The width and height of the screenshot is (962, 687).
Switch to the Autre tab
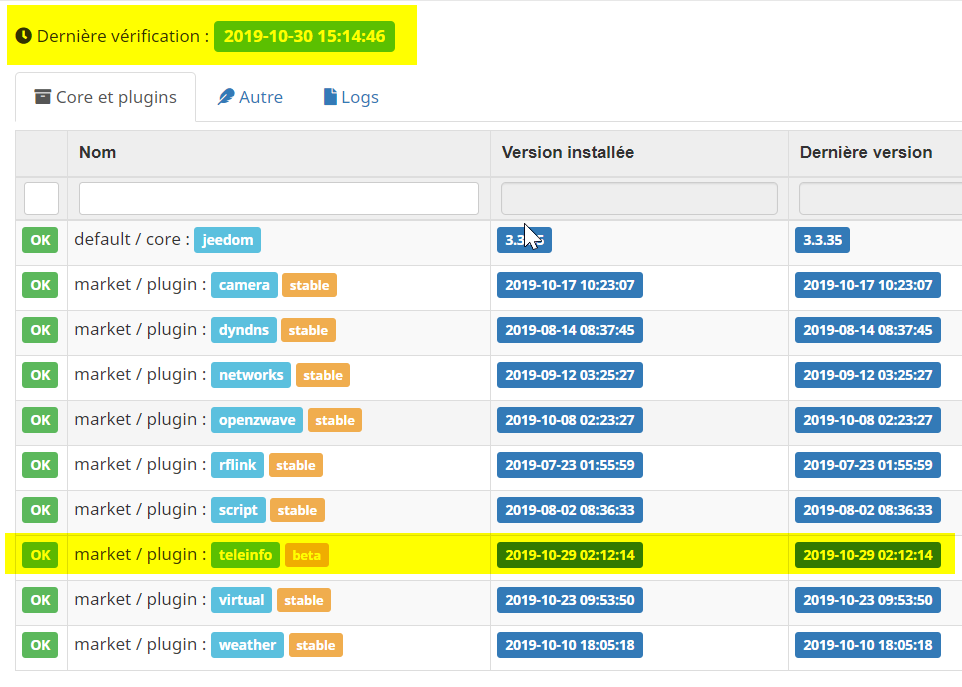250,98
